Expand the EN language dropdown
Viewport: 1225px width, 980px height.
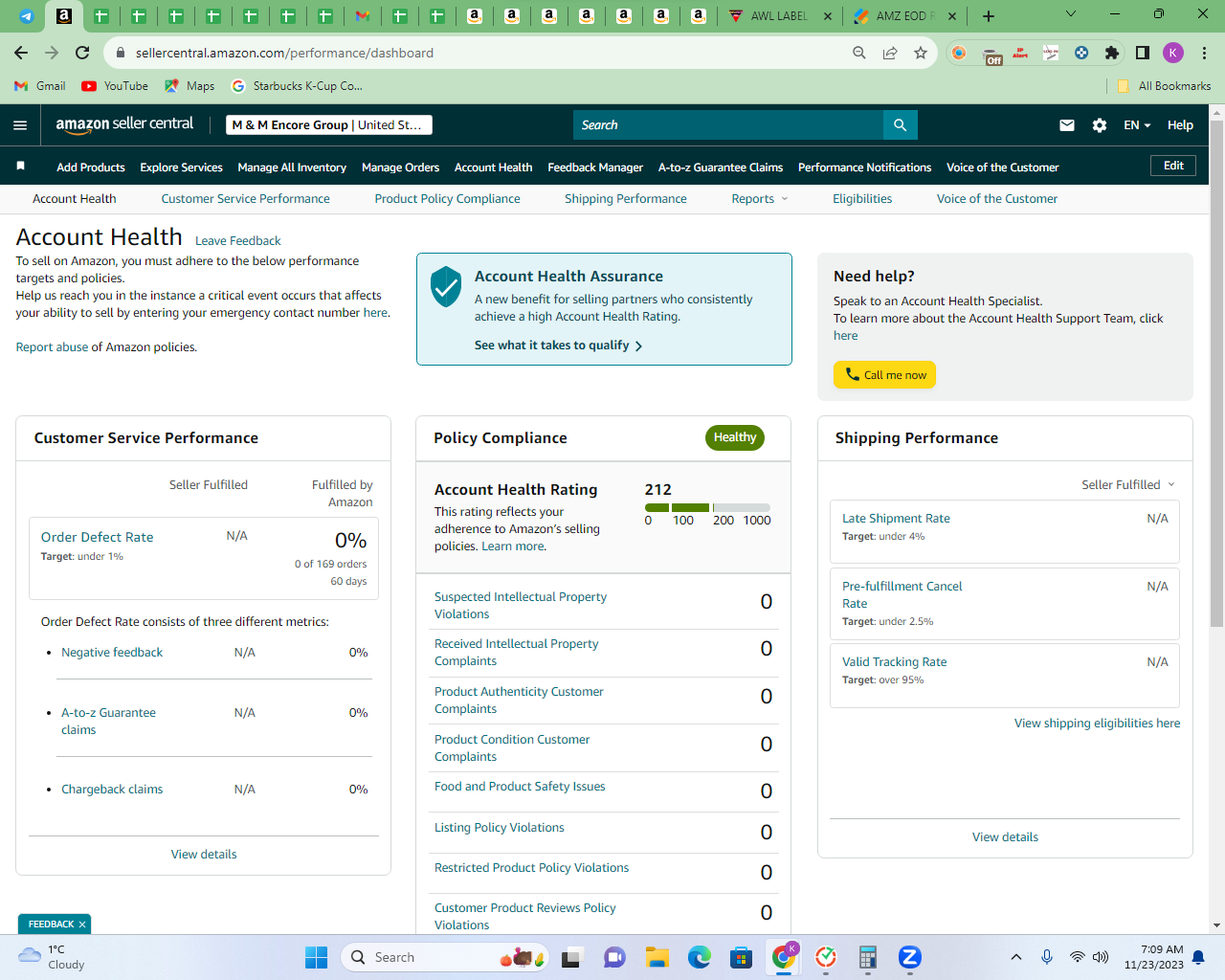pos(1137,125)
